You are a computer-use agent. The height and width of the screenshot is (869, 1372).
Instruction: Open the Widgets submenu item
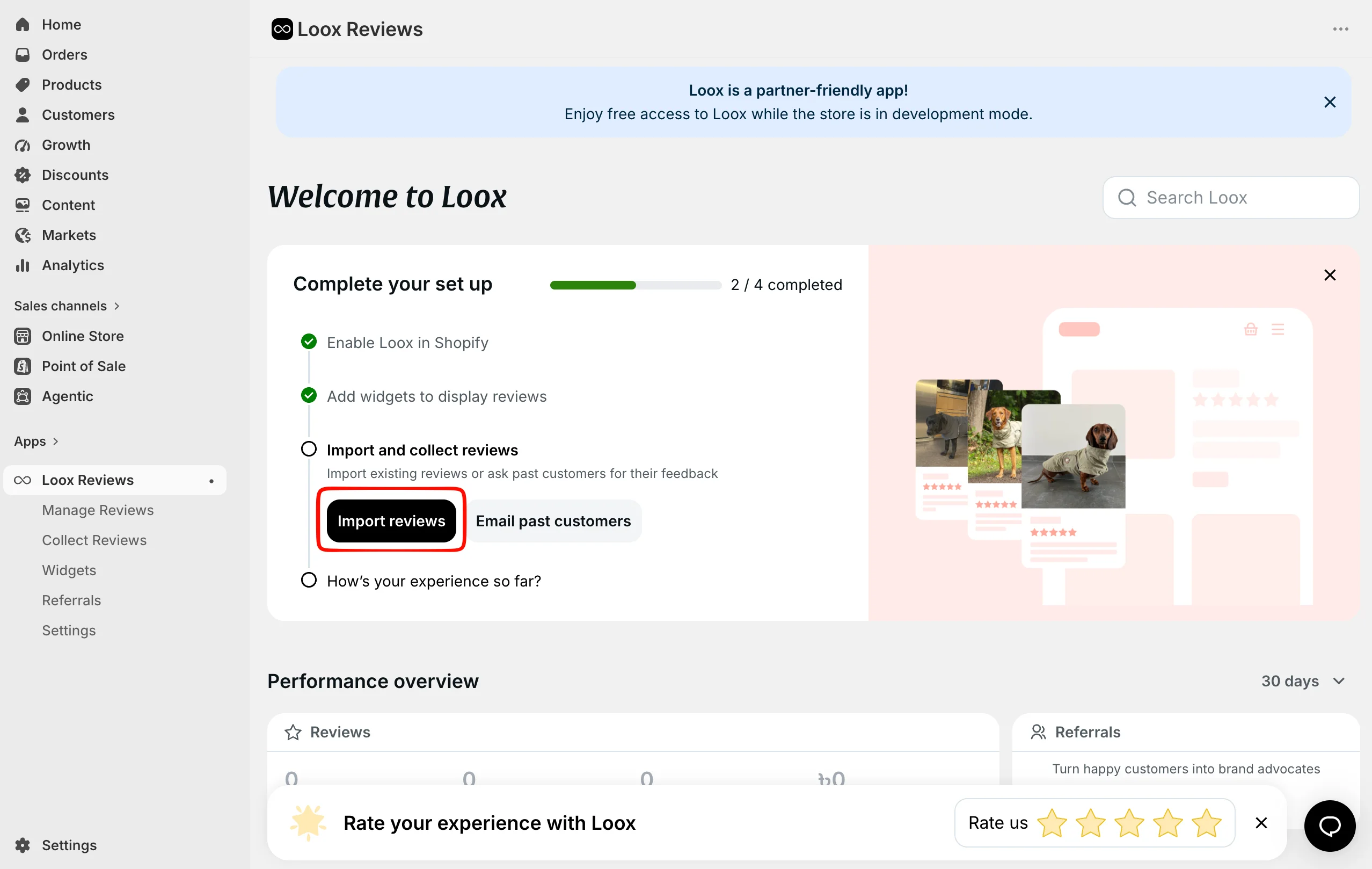[69, 570]
